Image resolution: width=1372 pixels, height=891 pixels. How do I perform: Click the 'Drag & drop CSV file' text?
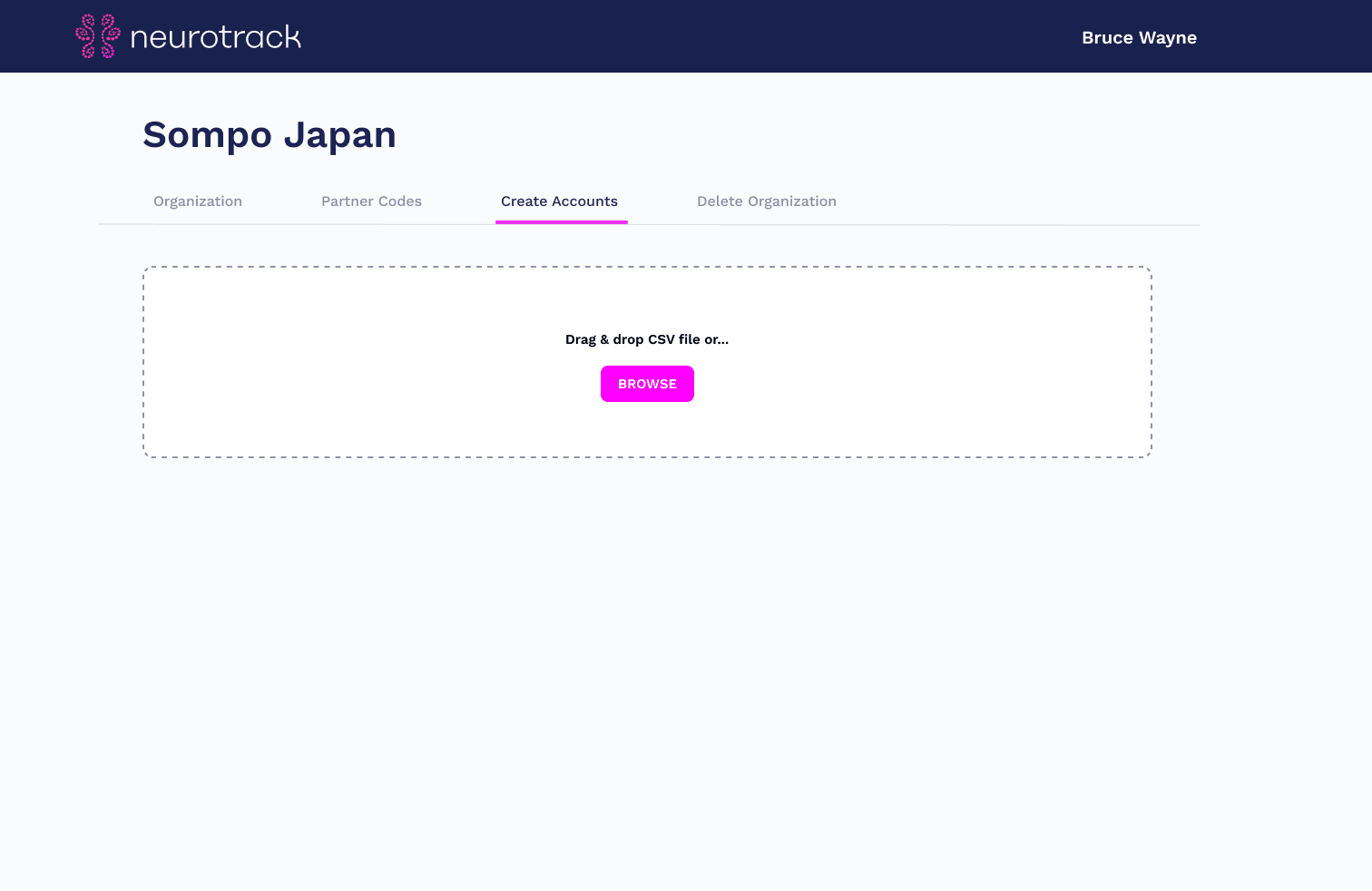click(x=646, y=339)
